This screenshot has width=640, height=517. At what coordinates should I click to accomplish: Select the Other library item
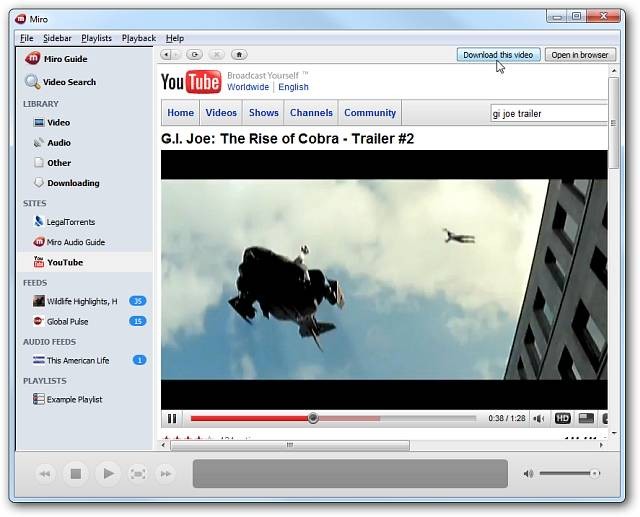click(52, 163)
